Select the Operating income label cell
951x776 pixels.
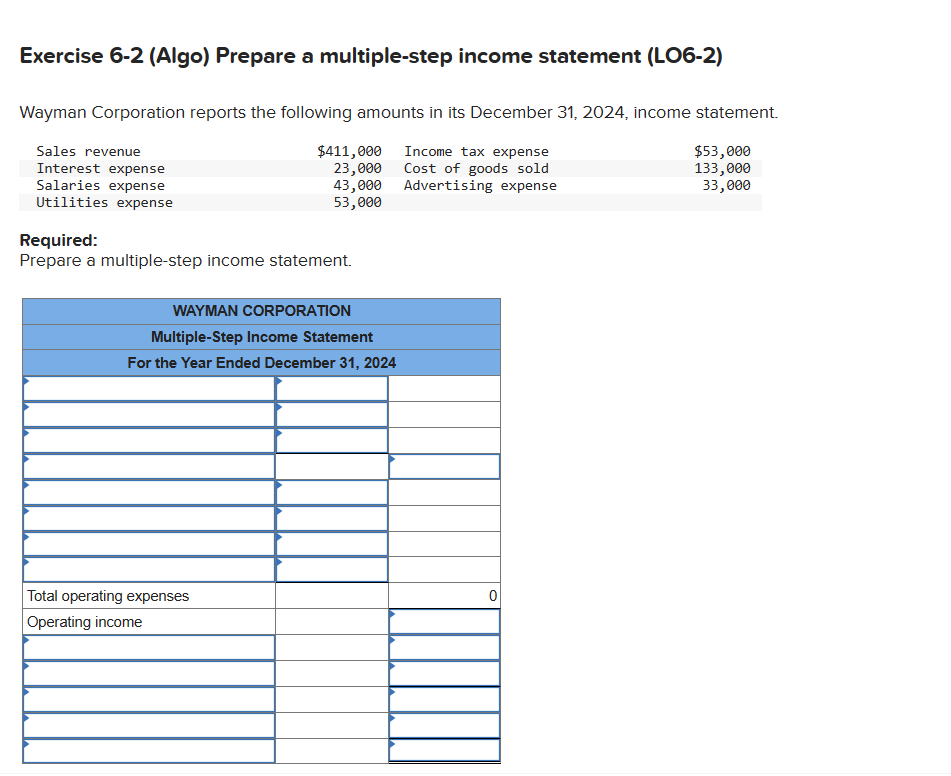coord(148,621)
